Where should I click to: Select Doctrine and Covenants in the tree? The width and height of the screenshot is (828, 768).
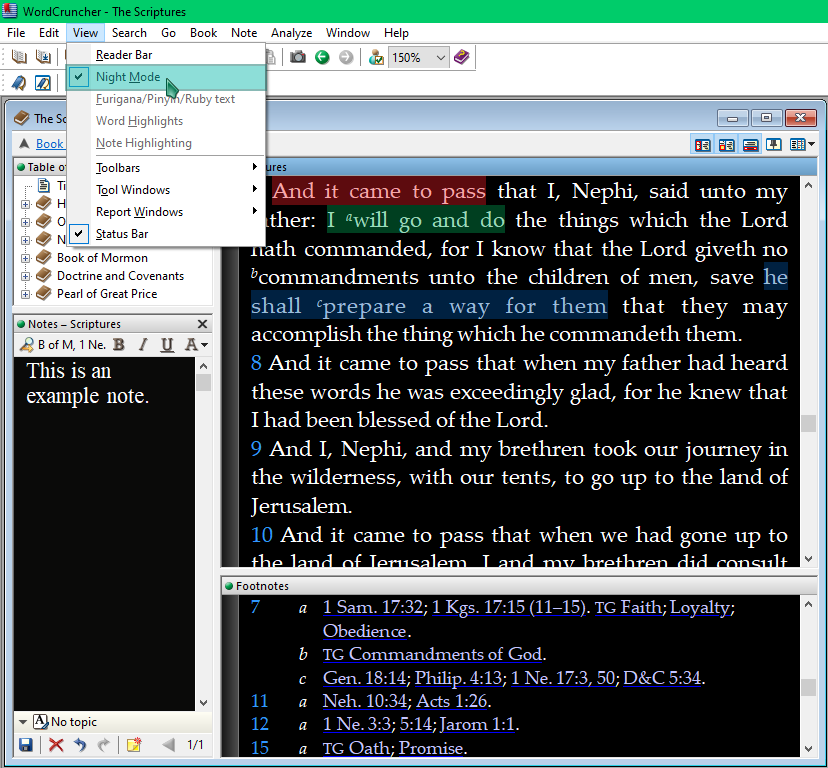pyautogui.click(x=120, y=276)
